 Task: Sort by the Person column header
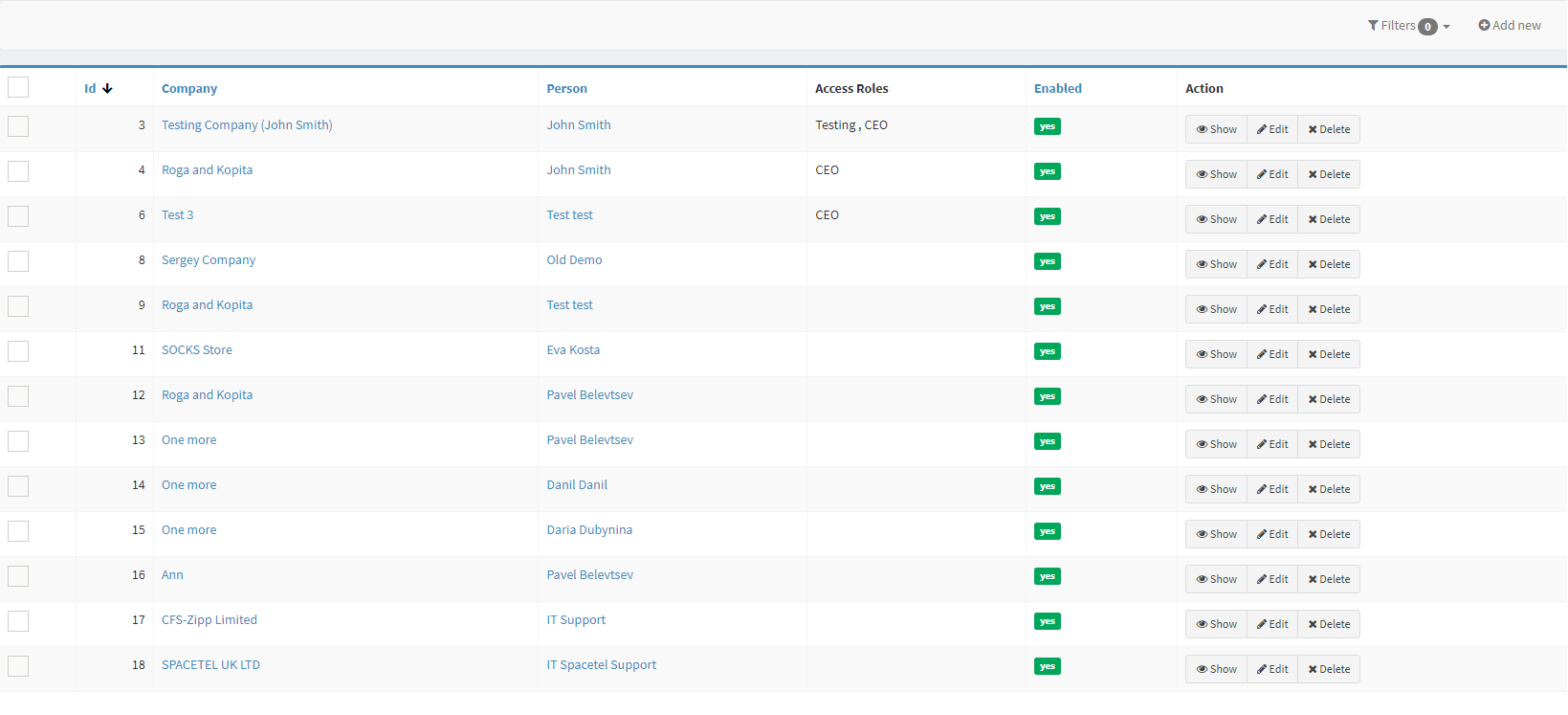coord(566,88)
